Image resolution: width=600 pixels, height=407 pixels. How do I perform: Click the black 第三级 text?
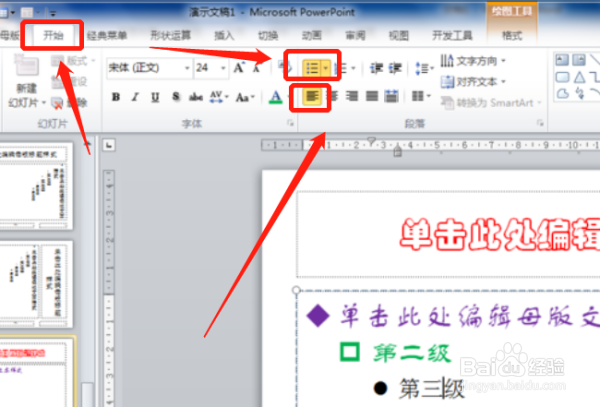432,389
